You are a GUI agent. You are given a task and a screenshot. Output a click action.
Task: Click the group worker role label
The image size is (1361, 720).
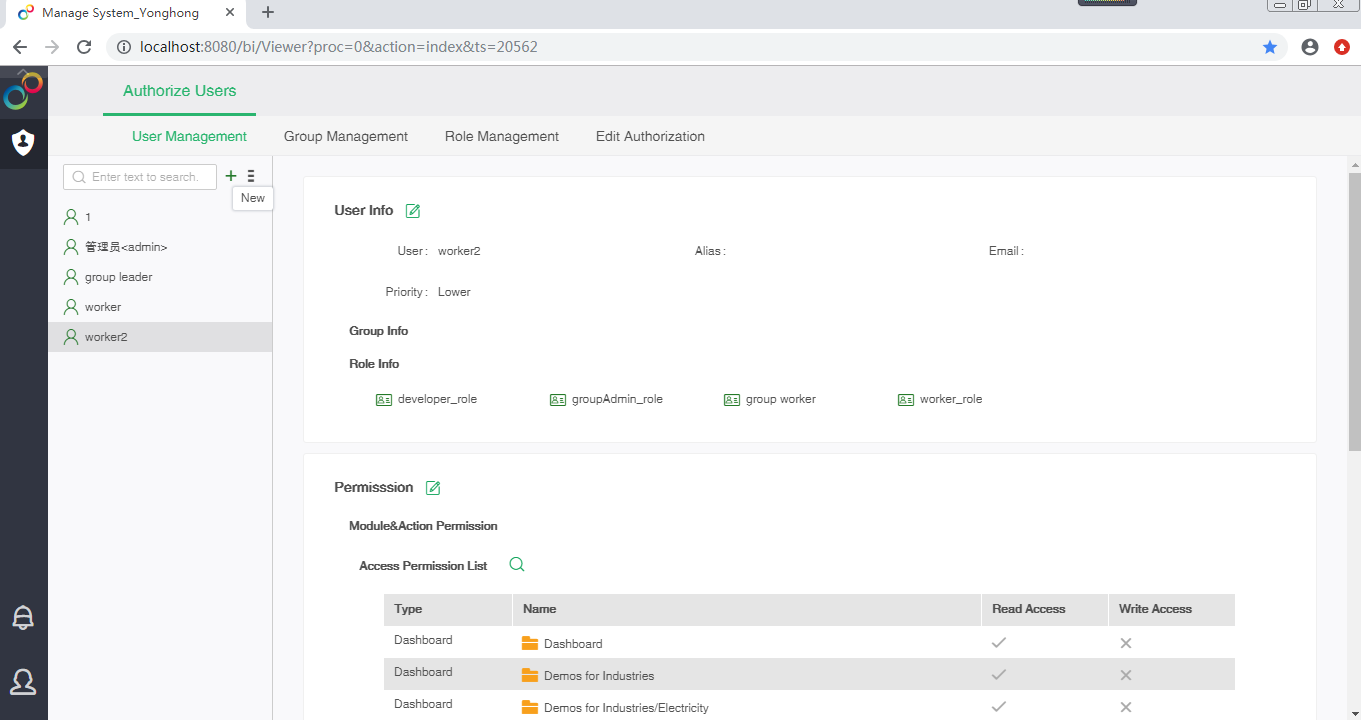click(x=781, y=399)
